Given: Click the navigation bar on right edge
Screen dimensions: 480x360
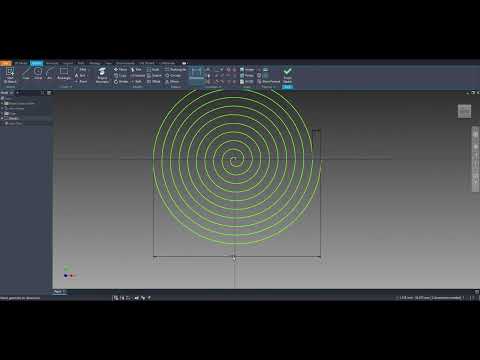Looking at the screenshot, I should pos(475,159).
